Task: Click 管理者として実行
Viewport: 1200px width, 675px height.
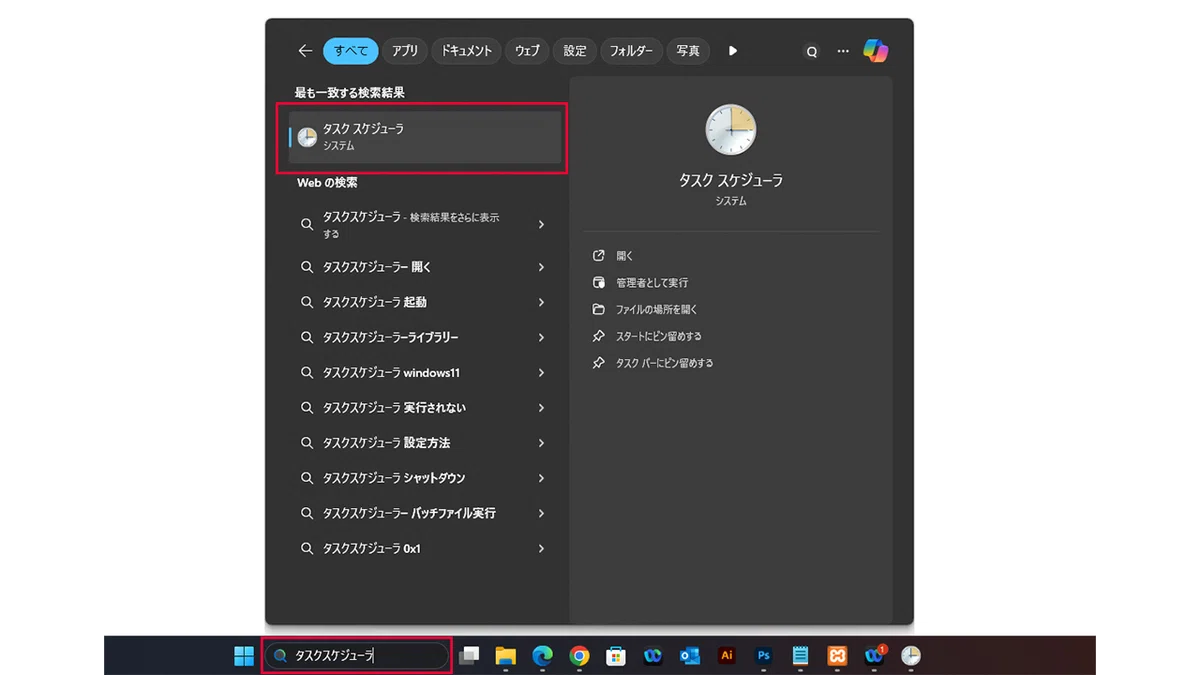Action: [x=652, y=283]
